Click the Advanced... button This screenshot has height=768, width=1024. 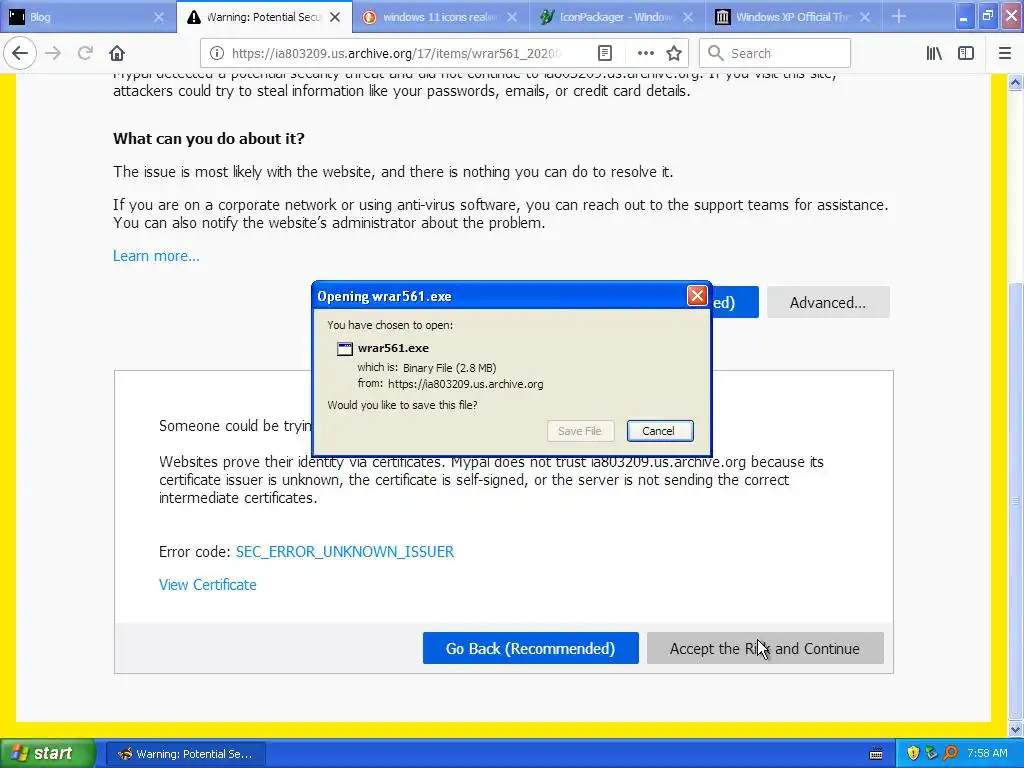(x=828, y=302)
